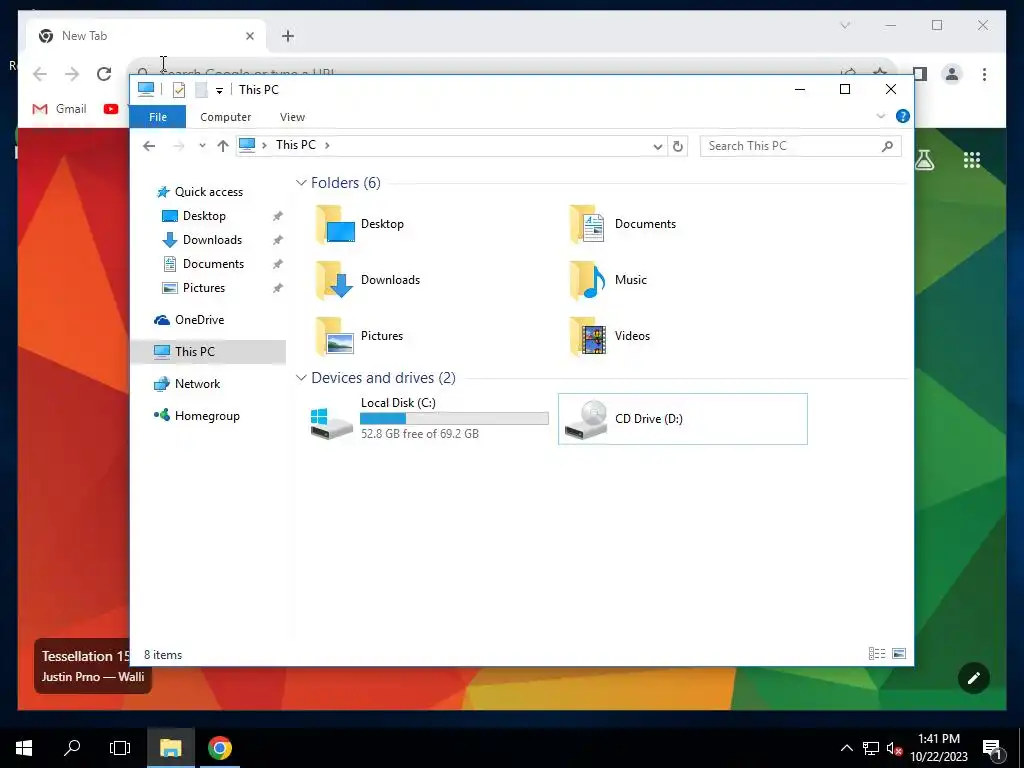Image resolution: width=1024 pixels, height=768 pixels.
Task: Open the Computer ribbon tab
Action: [225, 117]
